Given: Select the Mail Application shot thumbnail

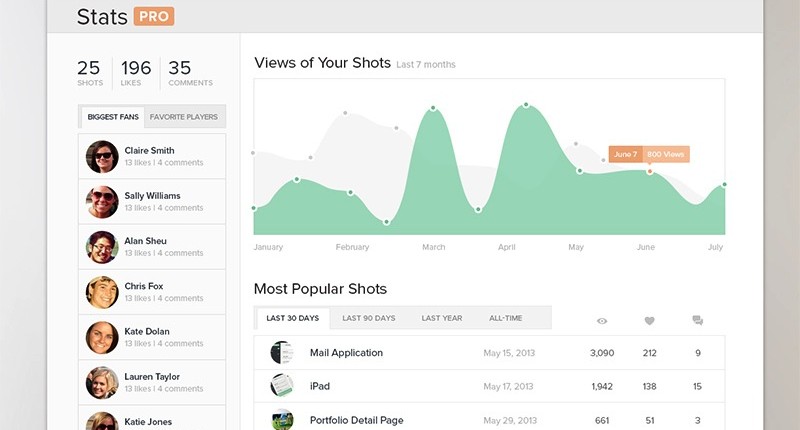Looking at the screenshot, I should pos(281,353).
